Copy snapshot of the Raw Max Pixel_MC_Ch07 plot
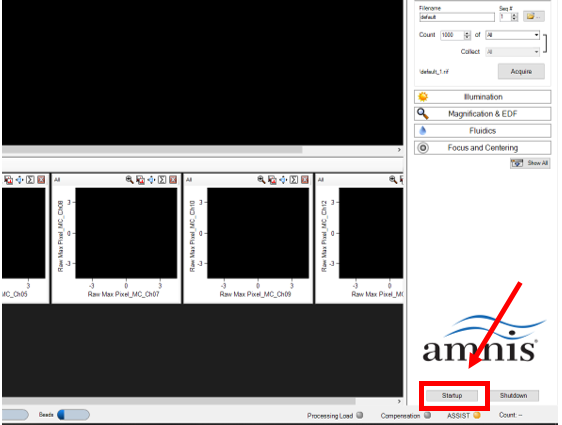Viewport: 562px width, 425px height. coord(140,180)
